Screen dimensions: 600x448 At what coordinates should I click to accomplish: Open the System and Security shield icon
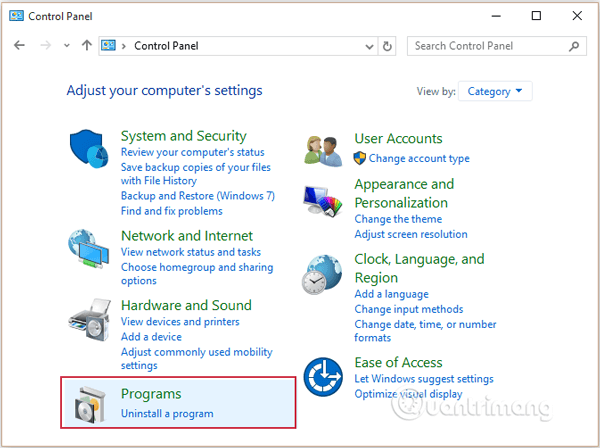pos(89,149)
